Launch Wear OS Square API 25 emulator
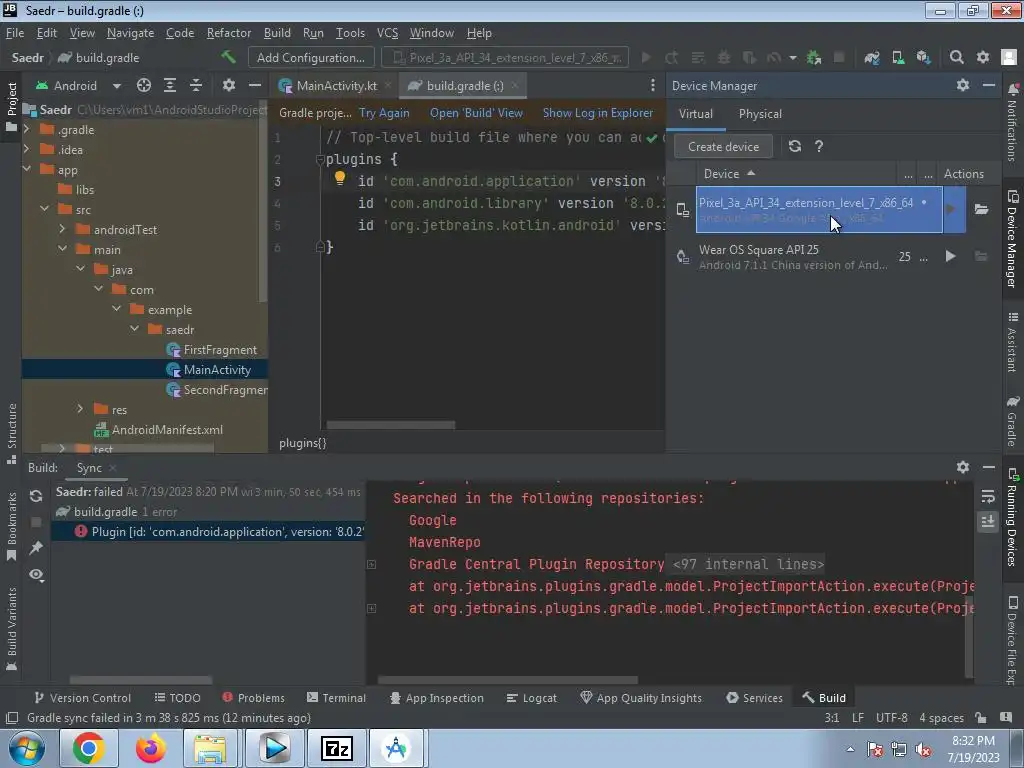This screenshot has height=768, width=1024. pos(951,256)
